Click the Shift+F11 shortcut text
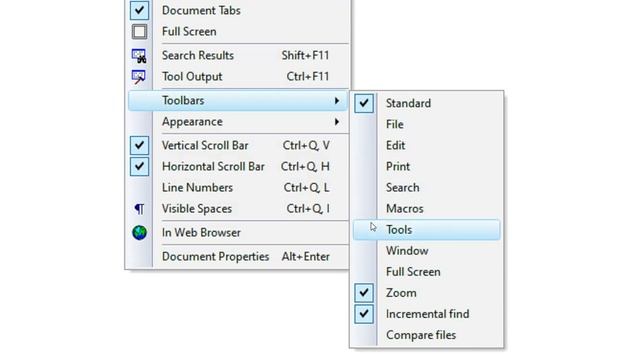The width and height of the screenshot is (640, 360). tap(305, 56)
